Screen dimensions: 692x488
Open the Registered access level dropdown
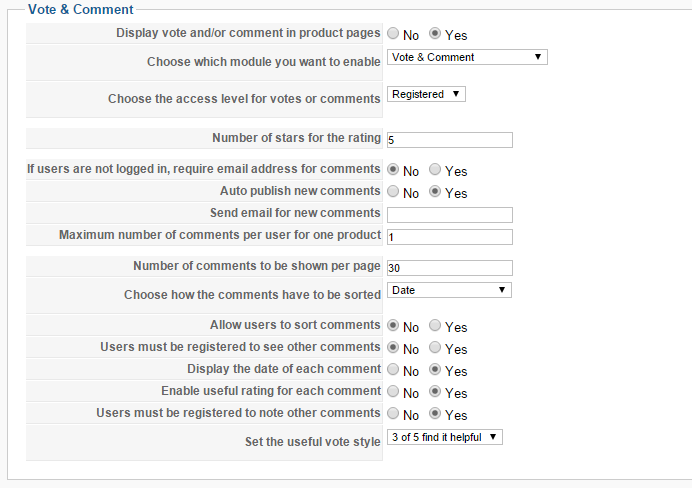[x=426, y=94]
